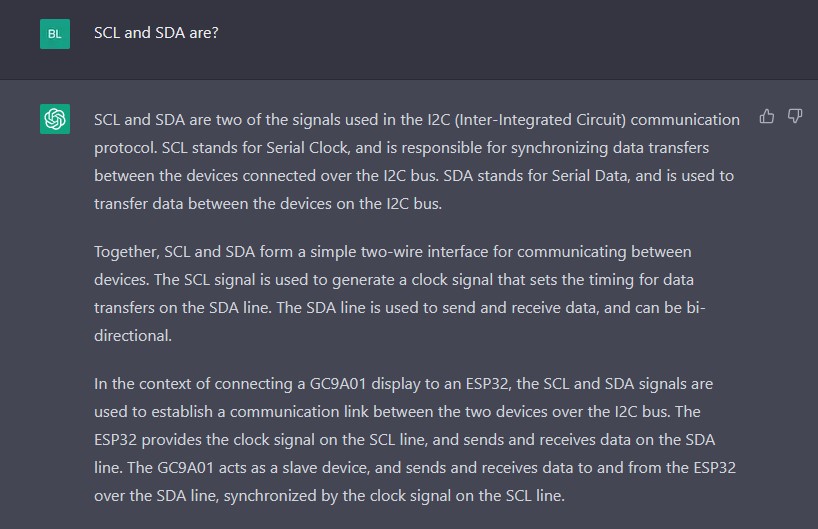The height and width of the screenshot is (529, 818).
Task: Click the green BL user avatar
Action: (55, 34)
